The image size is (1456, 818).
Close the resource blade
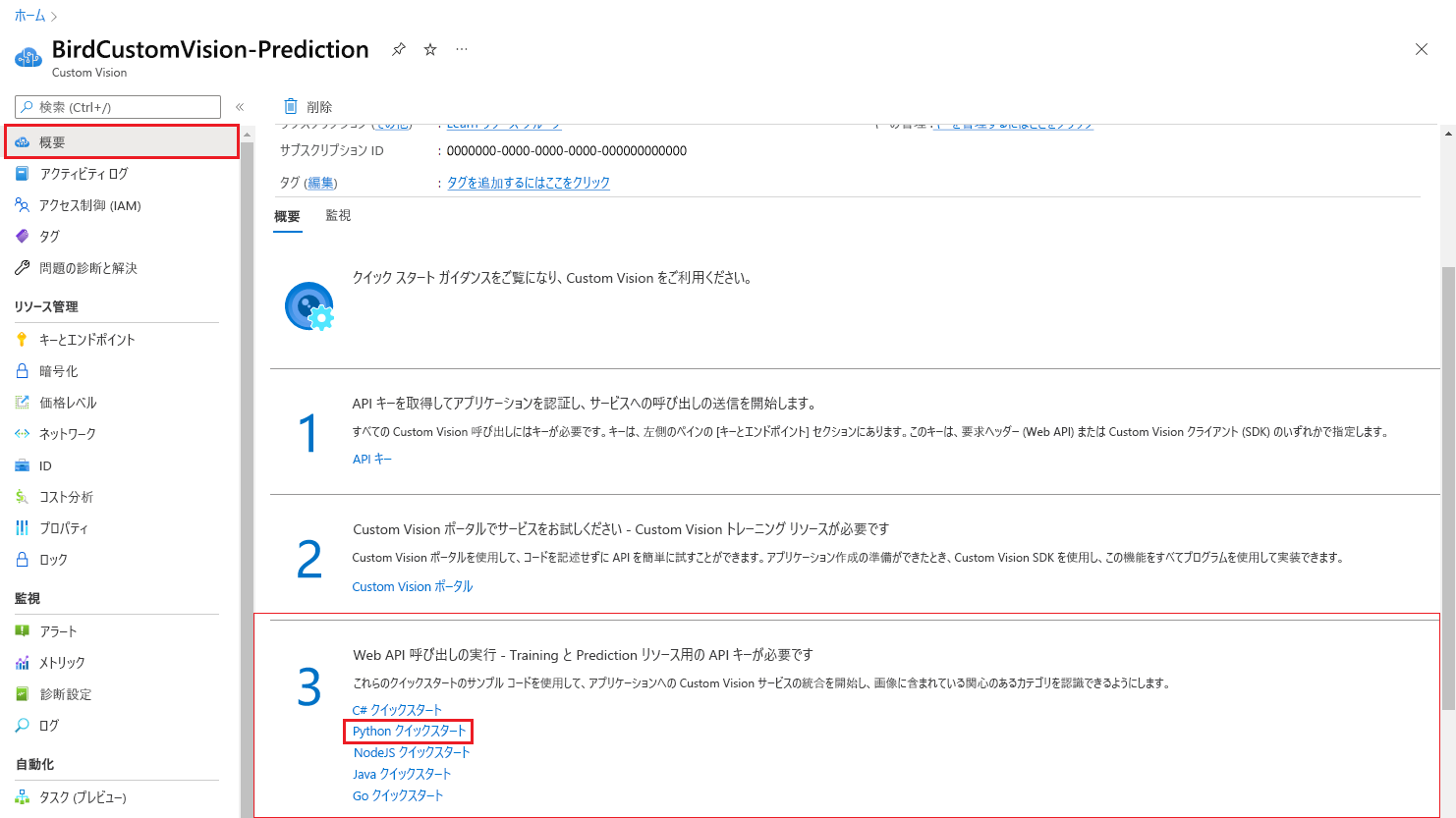click(1422, 49)
